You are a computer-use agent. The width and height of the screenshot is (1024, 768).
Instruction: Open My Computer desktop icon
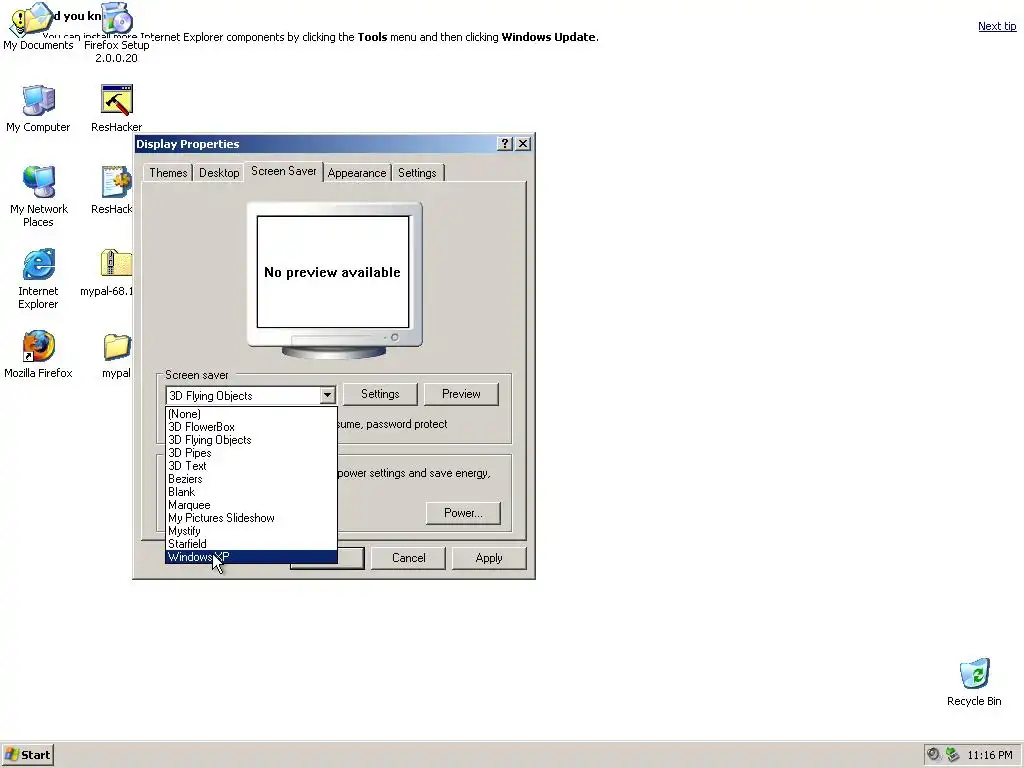pos(38,108)
